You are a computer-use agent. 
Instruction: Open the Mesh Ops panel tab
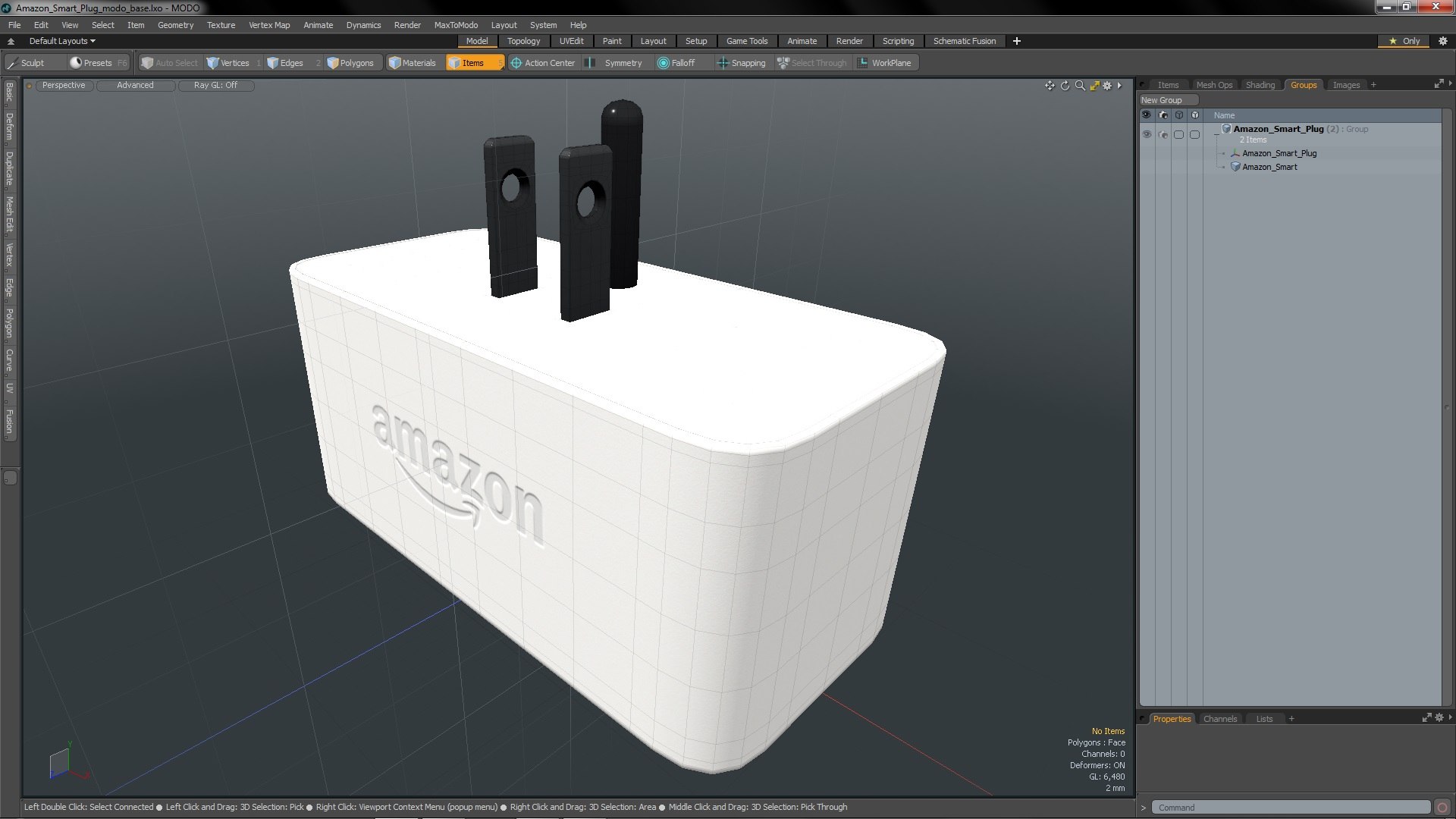[1214, 85]
